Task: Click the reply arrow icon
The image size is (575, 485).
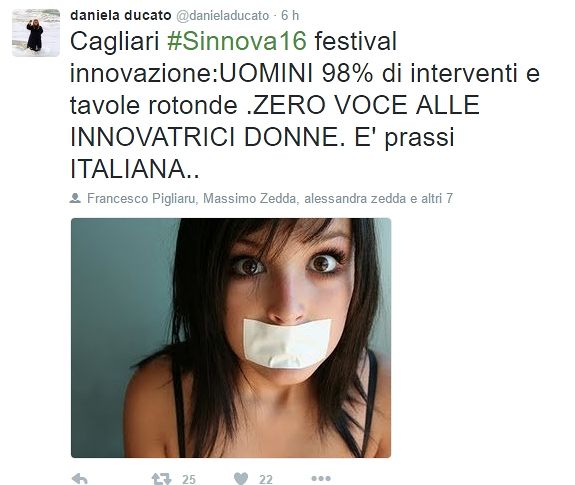Action: click(80, 478)
